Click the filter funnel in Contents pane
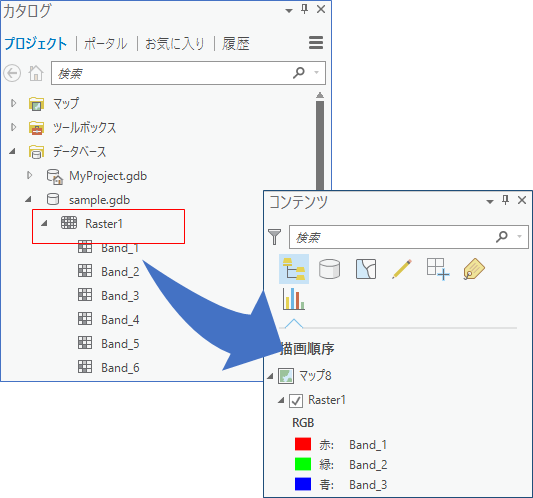 tap(274, 237)
